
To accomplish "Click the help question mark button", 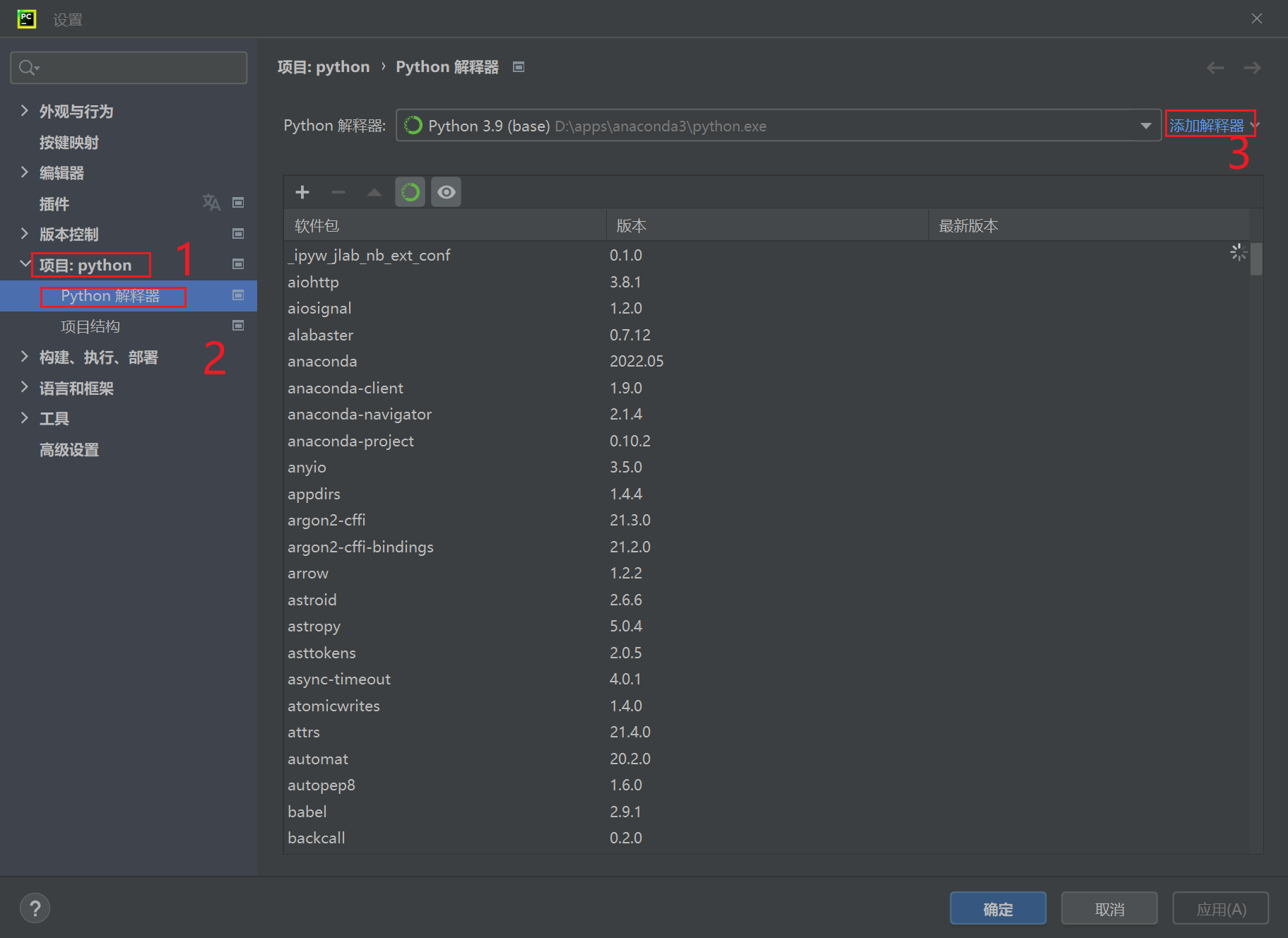I will pyautogui.click(x=35, y=908).
